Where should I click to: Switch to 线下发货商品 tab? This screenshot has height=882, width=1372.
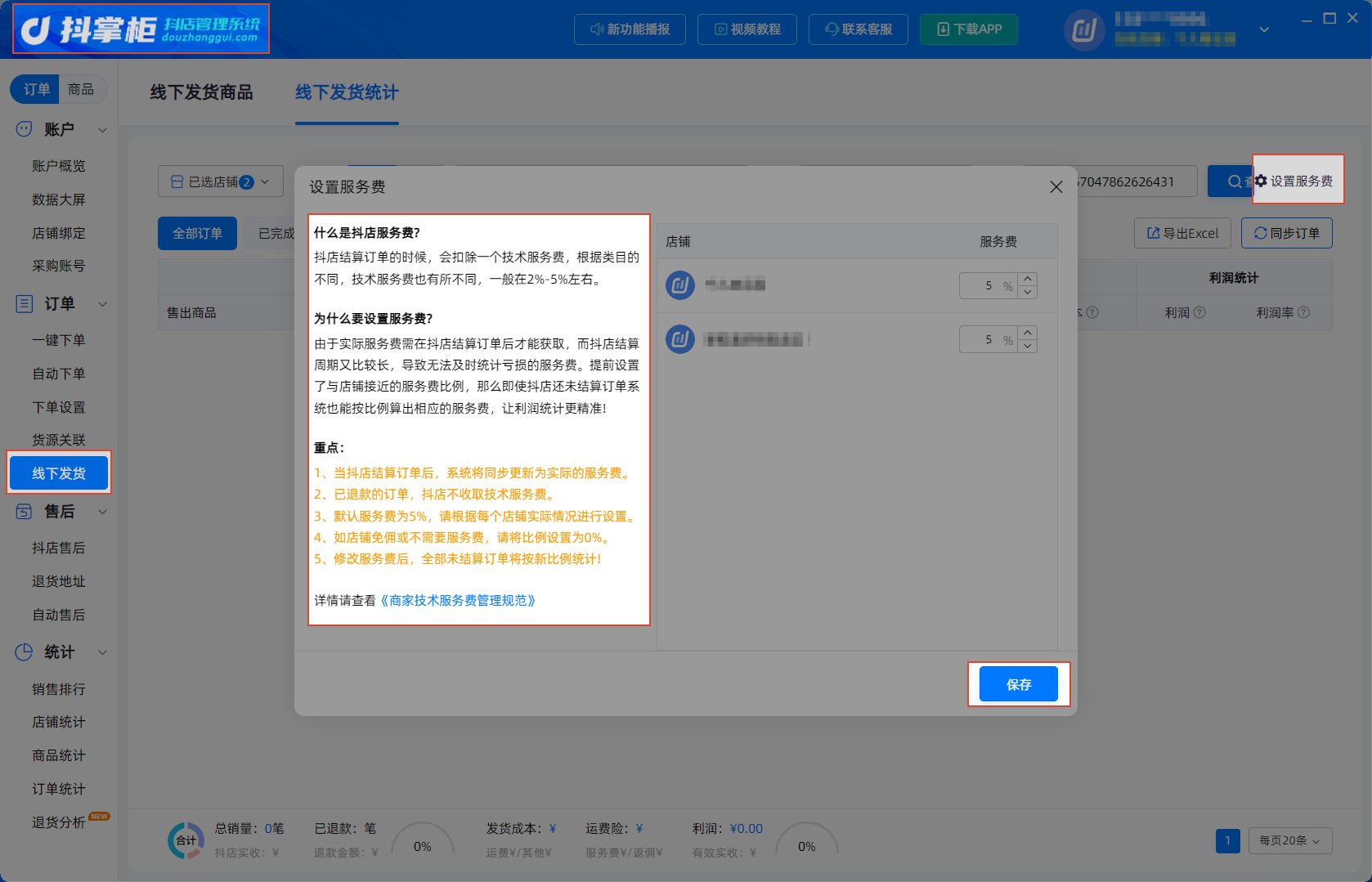tap(201, 92)
